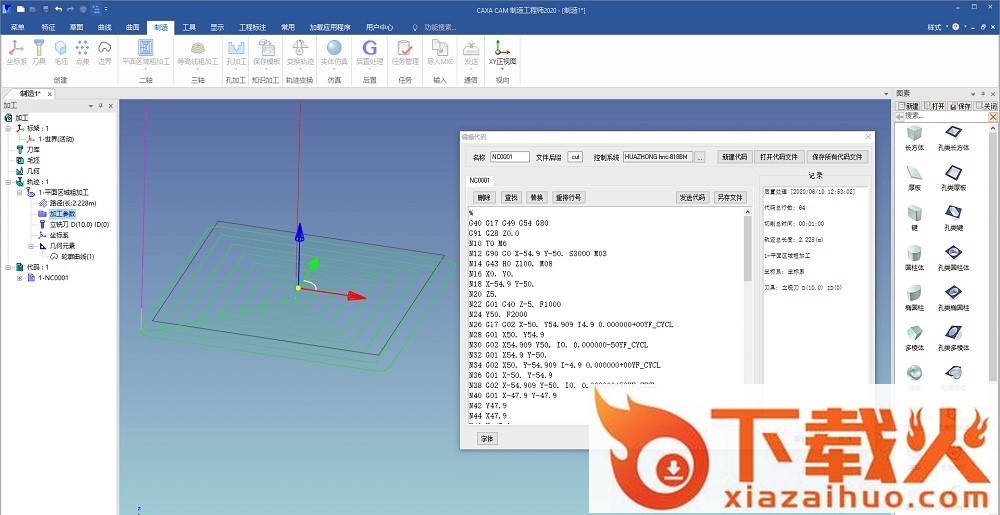1000x515 pixels.
Task: Click the 新建代码 button
Action: [x=733, y=157]
